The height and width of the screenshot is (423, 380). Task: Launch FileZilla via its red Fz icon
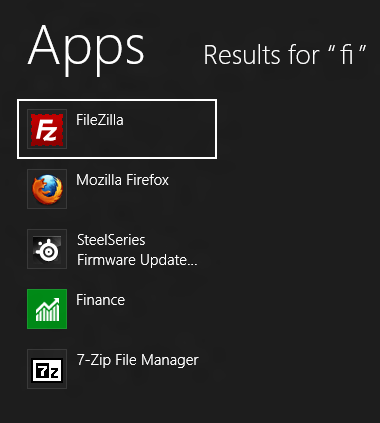click(x=47, y=129)
